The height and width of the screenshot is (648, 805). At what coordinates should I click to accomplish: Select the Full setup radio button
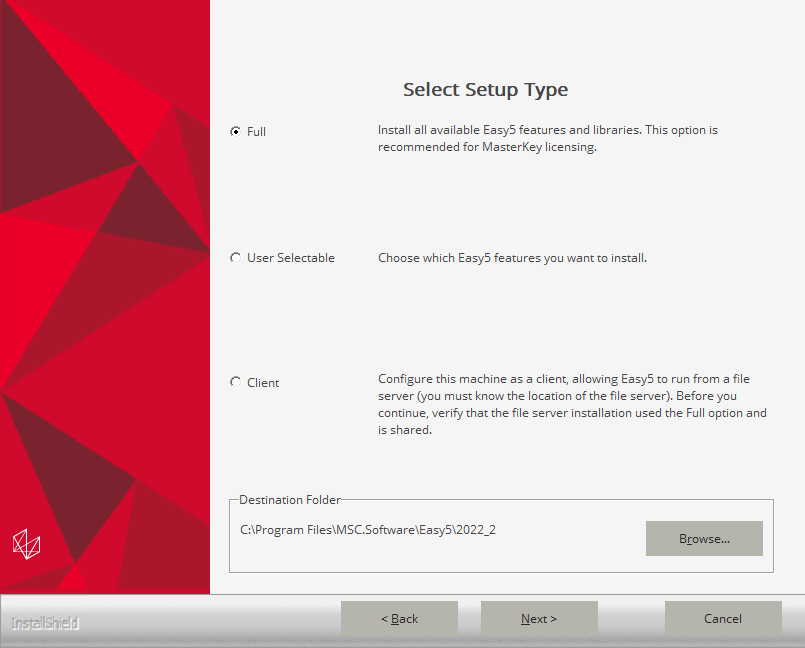coord(235,131)
